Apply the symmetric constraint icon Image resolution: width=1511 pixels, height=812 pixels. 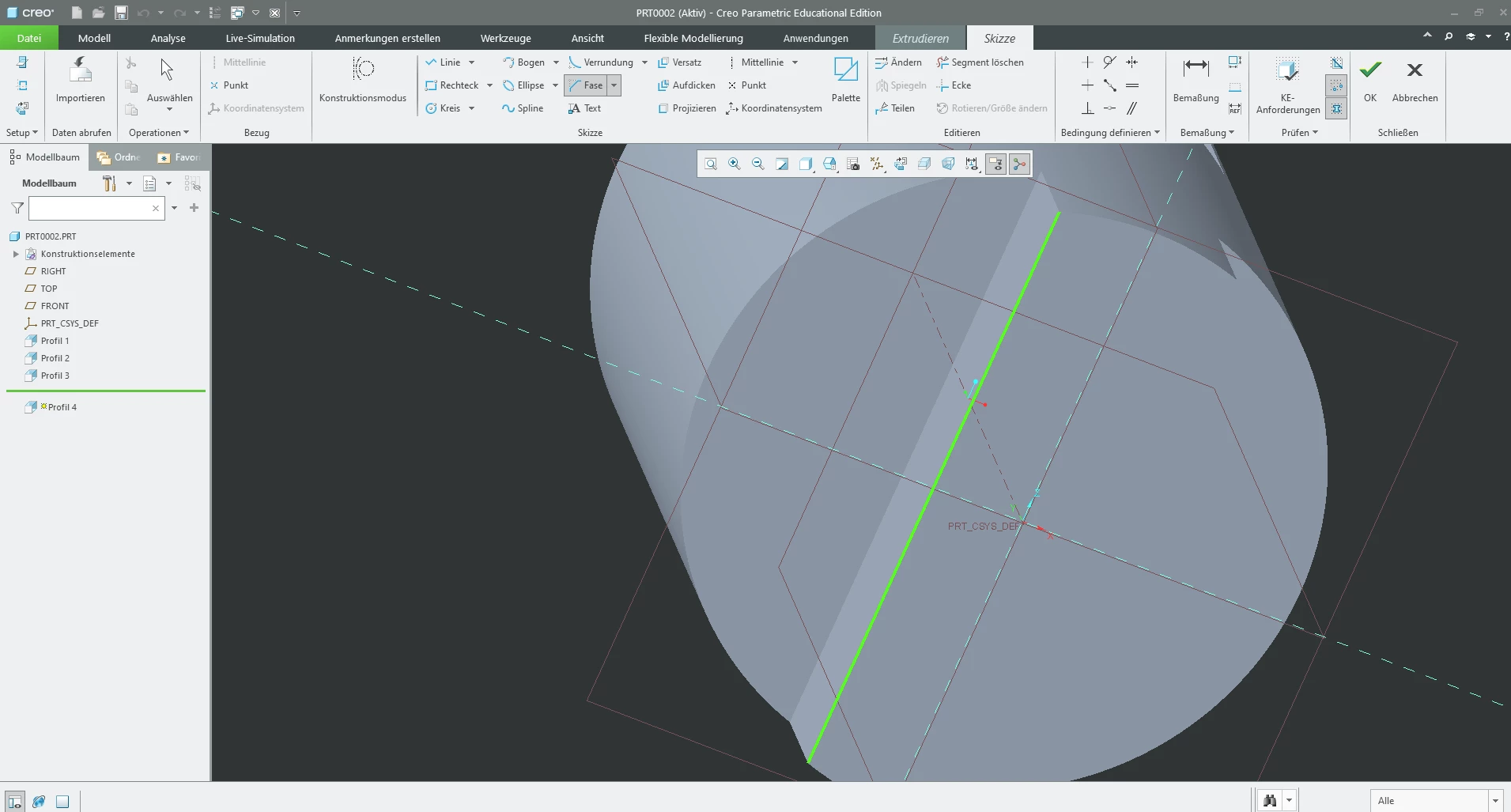coord(1132,62)
